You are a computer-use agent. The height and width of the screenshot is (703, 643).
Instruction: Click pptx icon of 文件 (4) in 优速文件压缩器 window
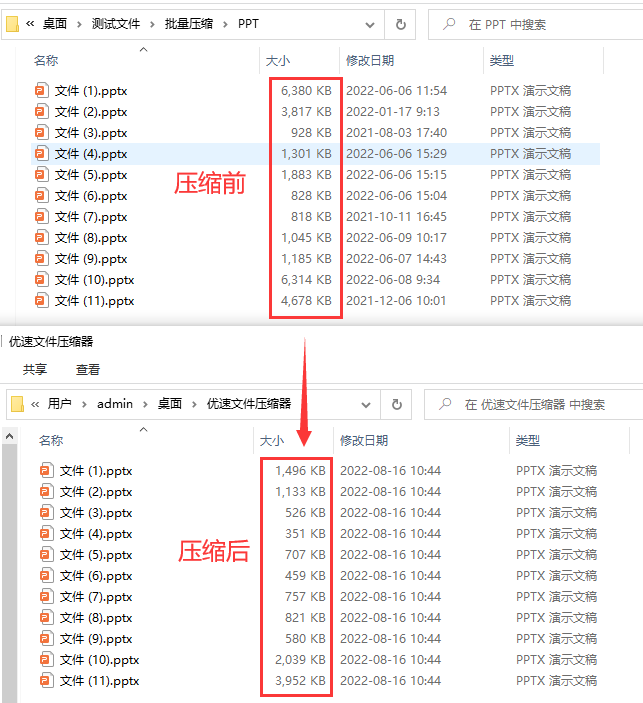[47, 534]
